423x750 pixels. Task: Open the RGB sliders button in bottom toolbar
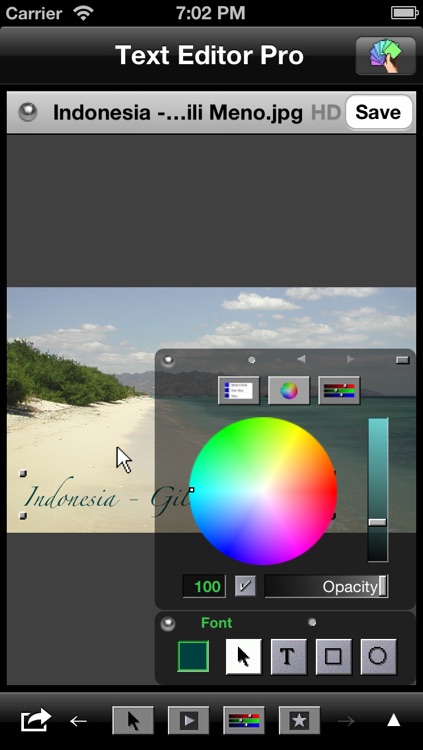coord(244,720)
